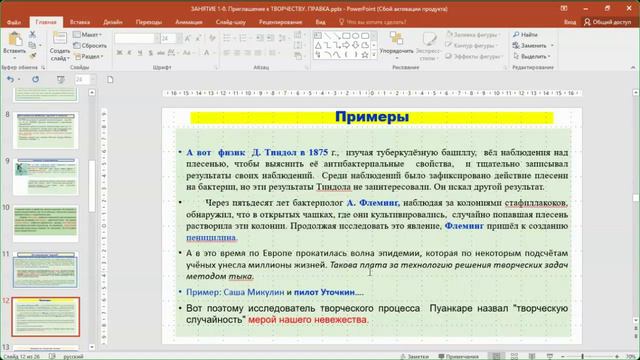Click the Примечания comments status bar button
This screenshot has width=640, height=360.
[x=458, y=356]
